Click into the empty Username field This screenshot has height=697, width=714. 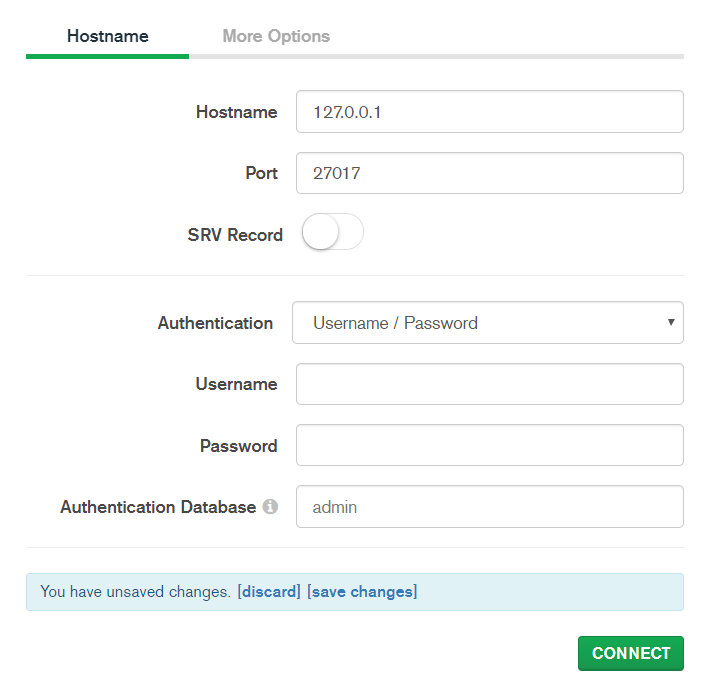tap(489, 384)
